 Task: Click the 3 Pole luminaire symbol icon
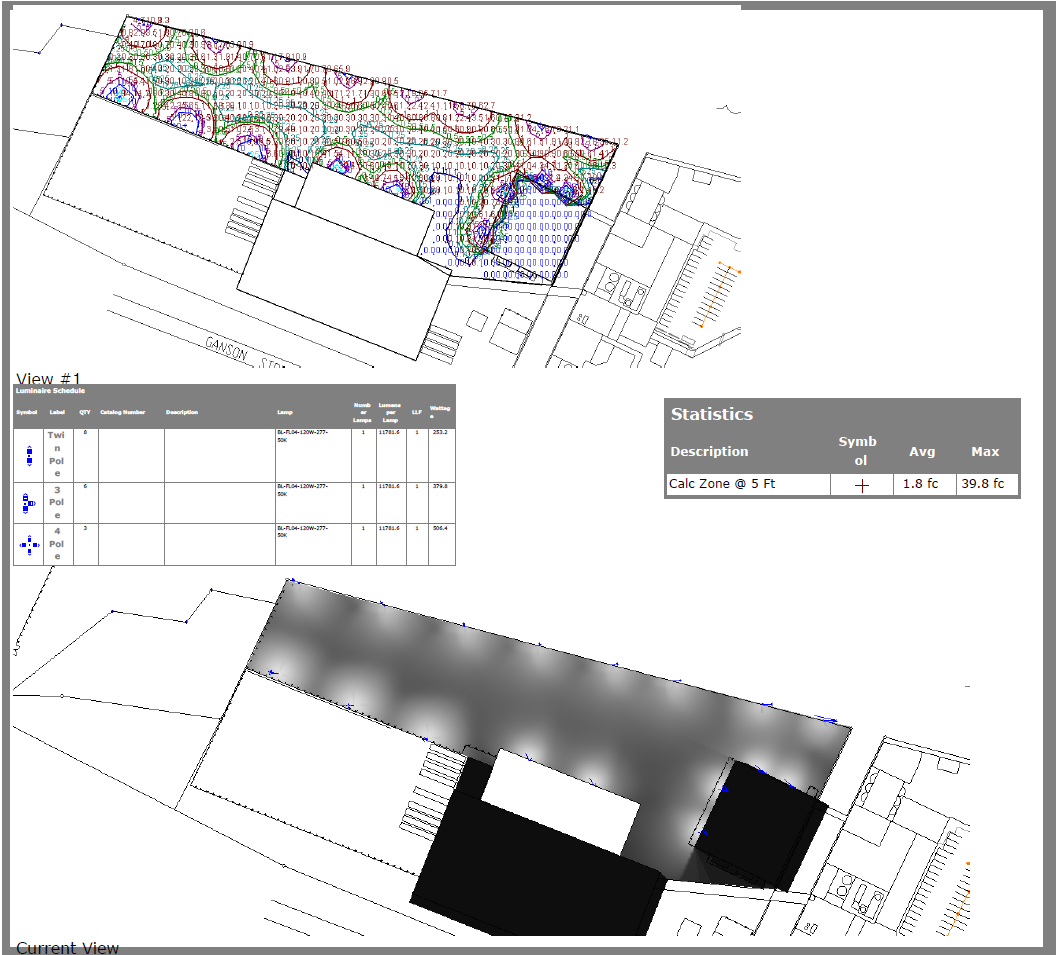pos(28,503)
